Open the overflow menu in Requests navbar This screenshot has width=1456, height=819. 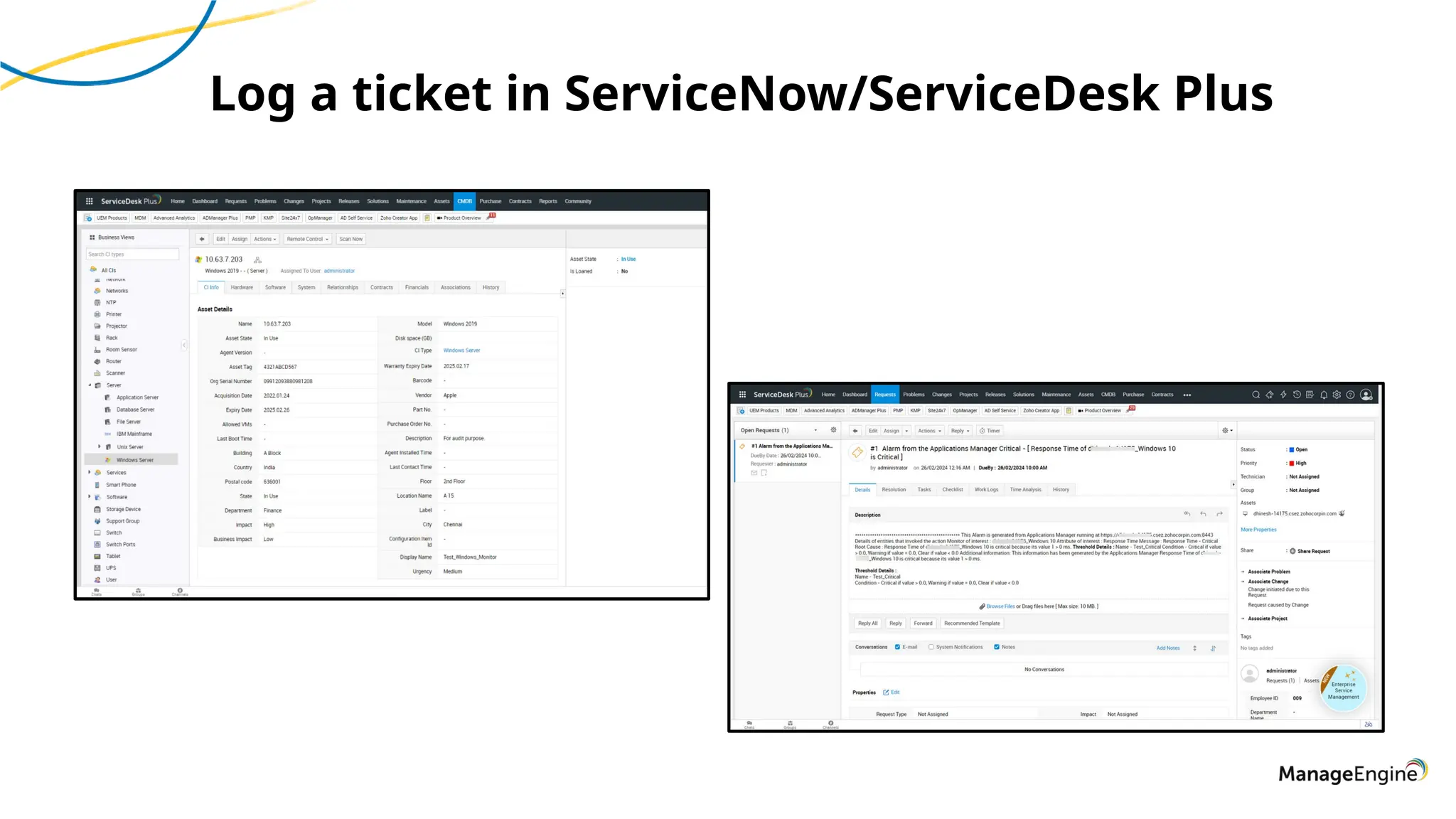(x=1187, y=395)
